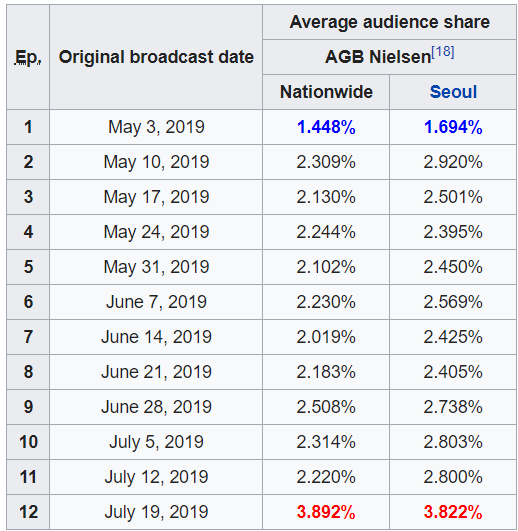Click the Original broadcast date header
Screen dimensions: 518x531
point(156,57)
